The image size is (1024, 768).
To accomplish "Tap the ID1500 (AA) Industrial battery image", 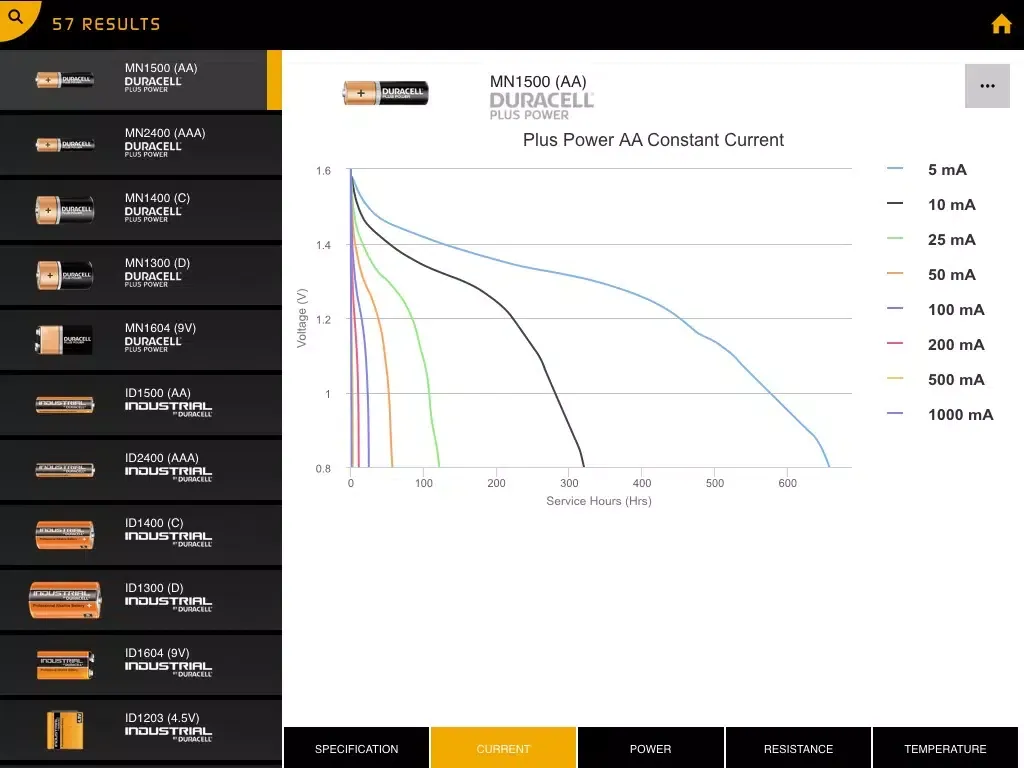I will (65, 405).
